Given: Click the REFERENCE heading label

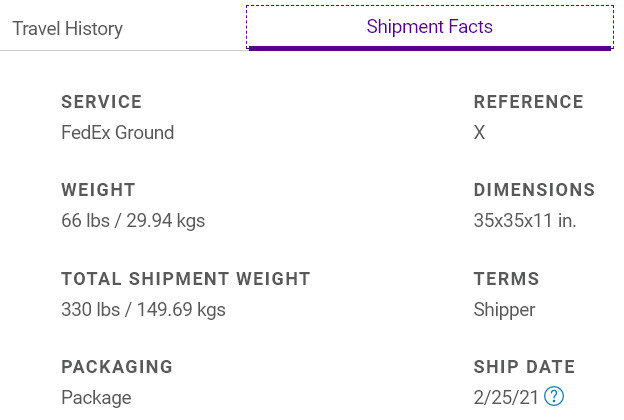Looking at the screenshot, I should (528, 102).
